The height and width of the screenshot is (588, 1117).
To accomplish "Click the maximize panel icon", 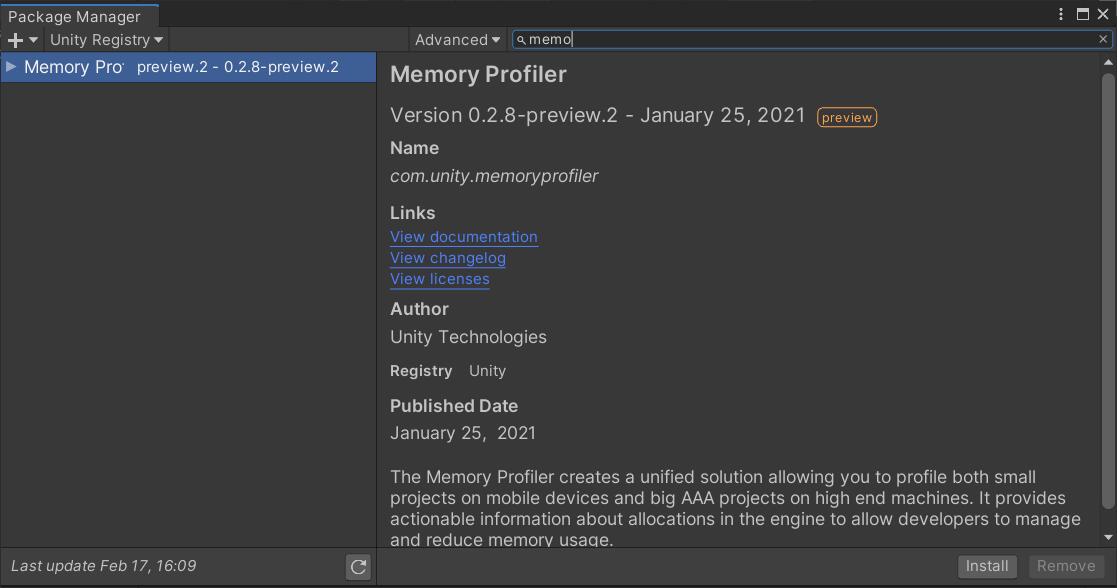I will (1083, 12).
